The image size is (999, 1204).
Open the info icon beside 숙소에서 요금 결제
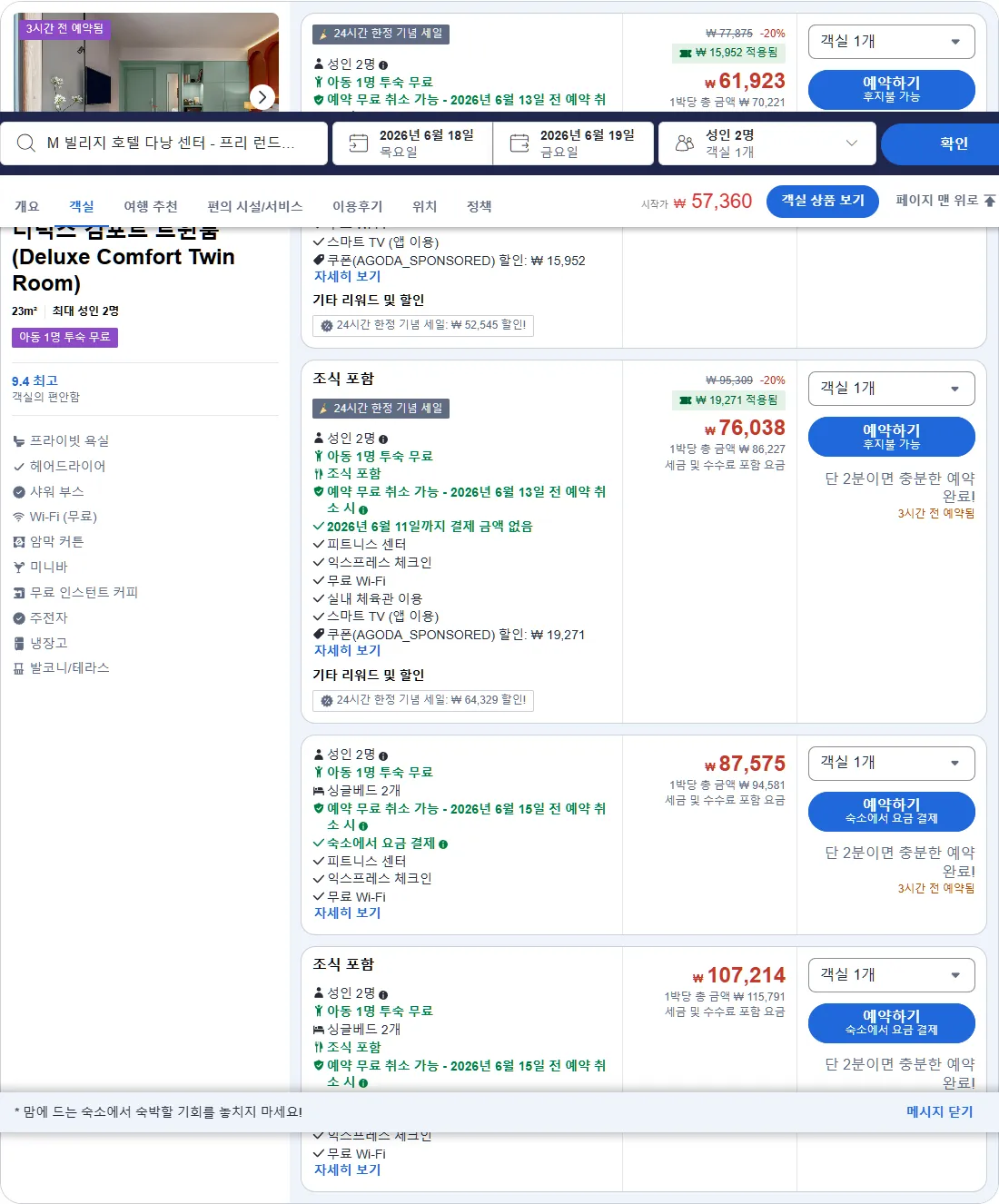coord(443,844)
